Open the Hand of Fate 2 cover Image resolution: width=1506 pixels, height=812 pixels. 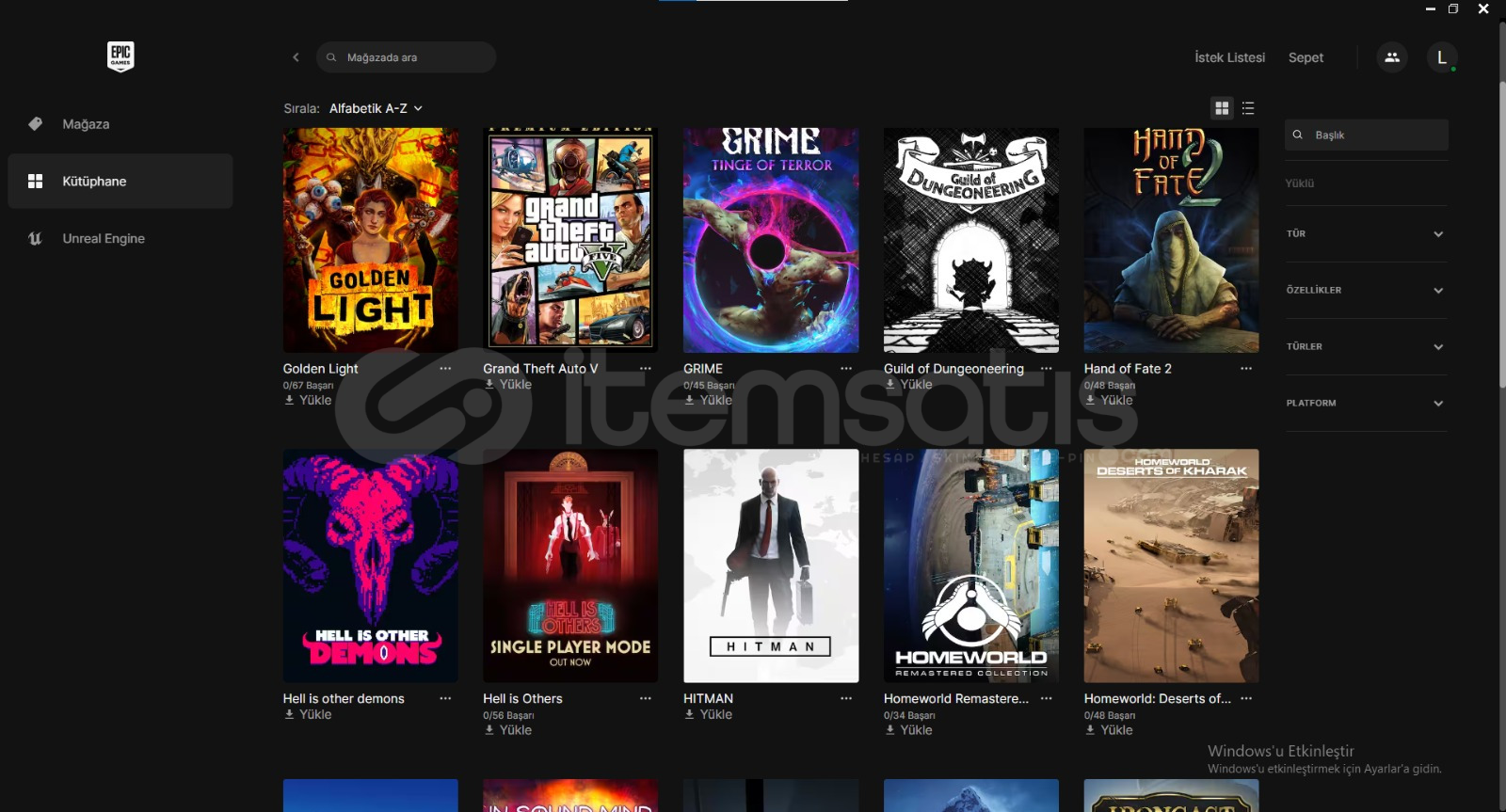point(1171,240)
